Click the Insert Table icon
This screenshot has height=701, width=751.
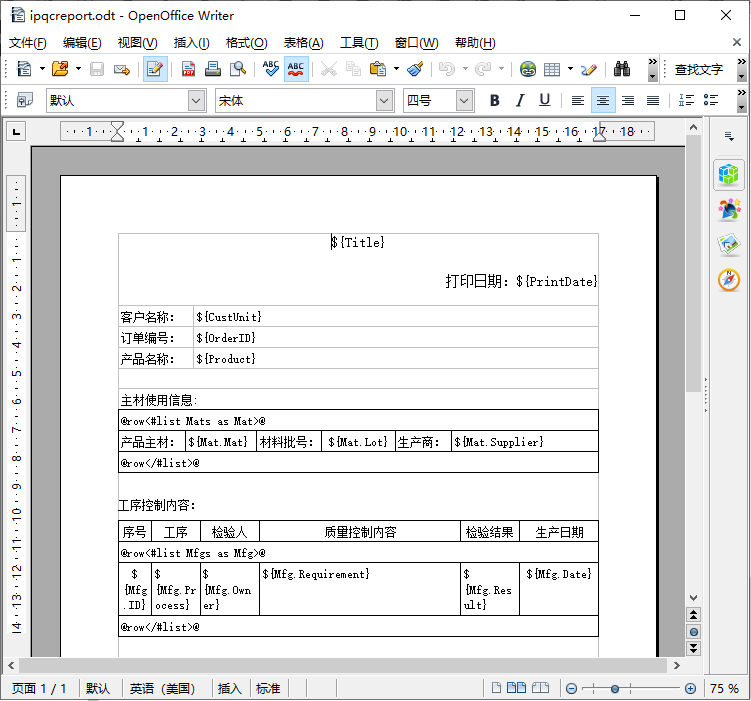coord(552,70)
